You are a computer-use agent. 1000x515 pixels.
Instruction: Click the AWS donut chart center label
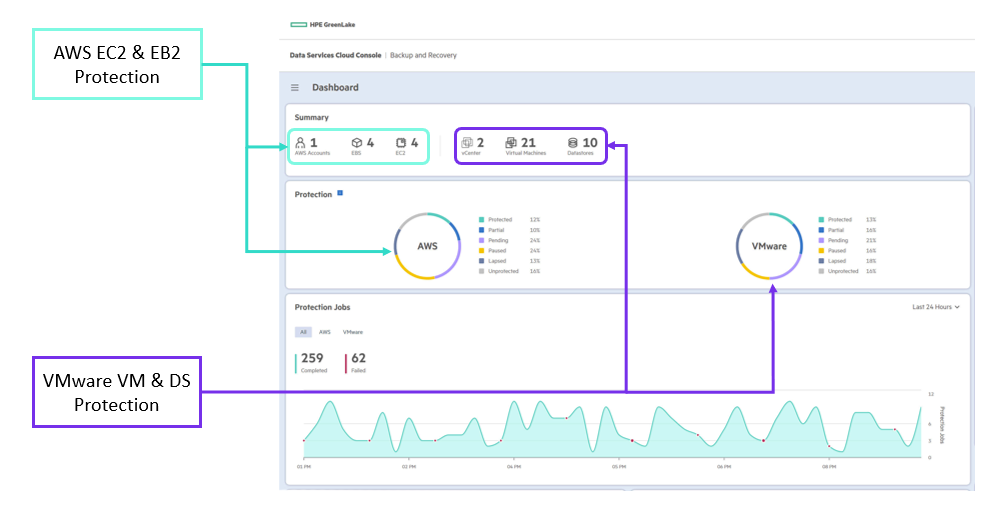[427, 246]
